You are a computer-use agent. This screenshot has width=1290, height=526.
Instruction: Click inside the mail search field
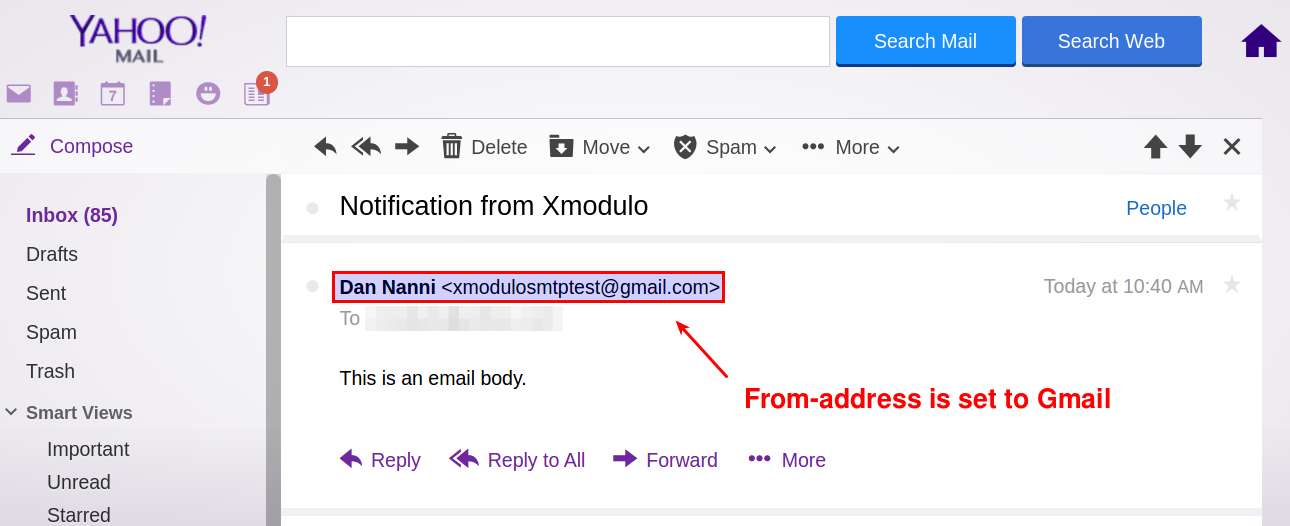tap(558, 41)
